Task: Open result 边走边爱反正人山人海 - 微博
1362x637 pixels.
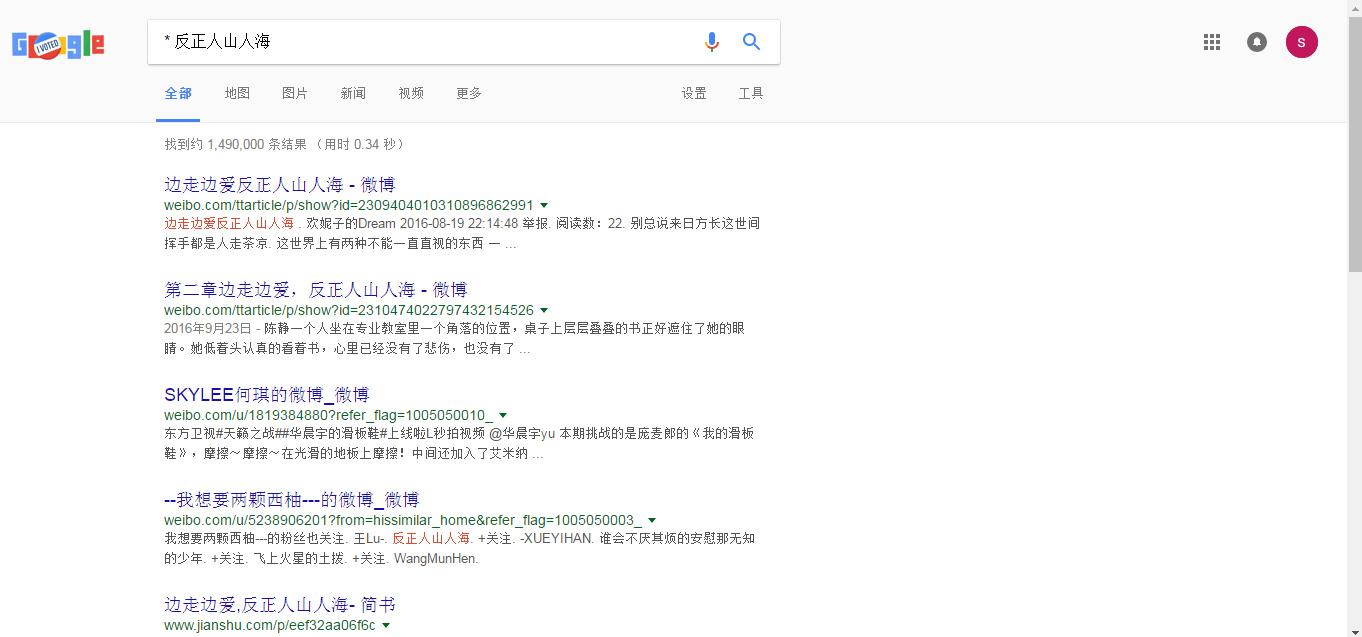Action: tap(280, 185)
